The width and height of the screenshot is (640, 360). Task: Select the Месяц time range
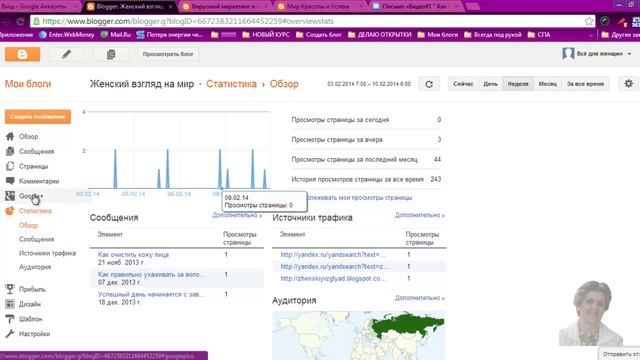pos(547,84)
